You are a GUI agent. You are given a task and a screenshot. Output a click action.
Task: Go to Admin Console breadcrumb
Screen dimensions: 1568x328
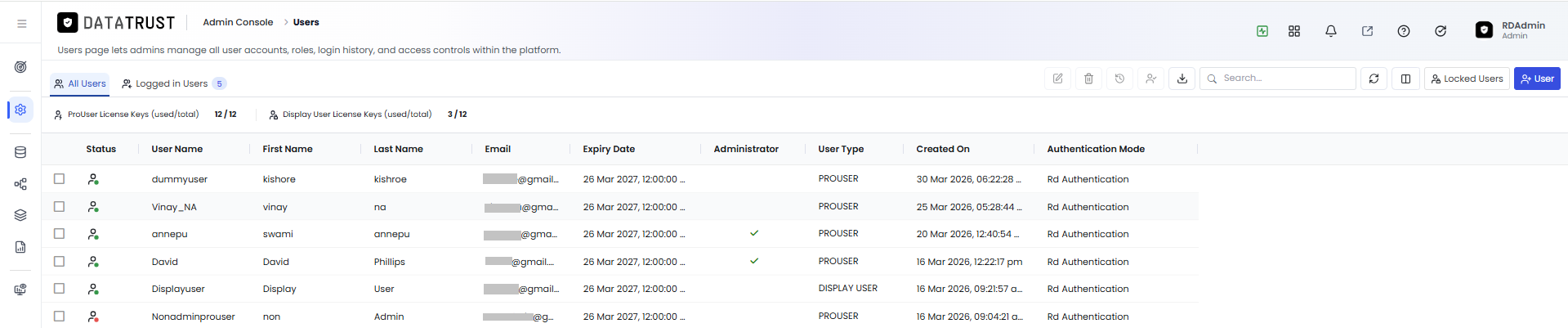tap(238, 22)
